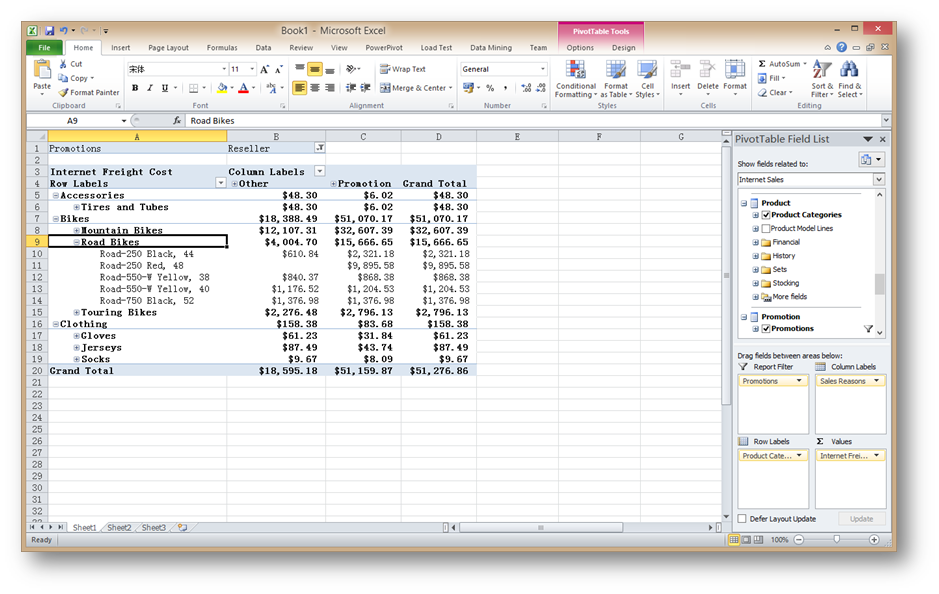This screenshot has width=939, height=594.
Task: Click inside the Name Box
Action: 72,120
